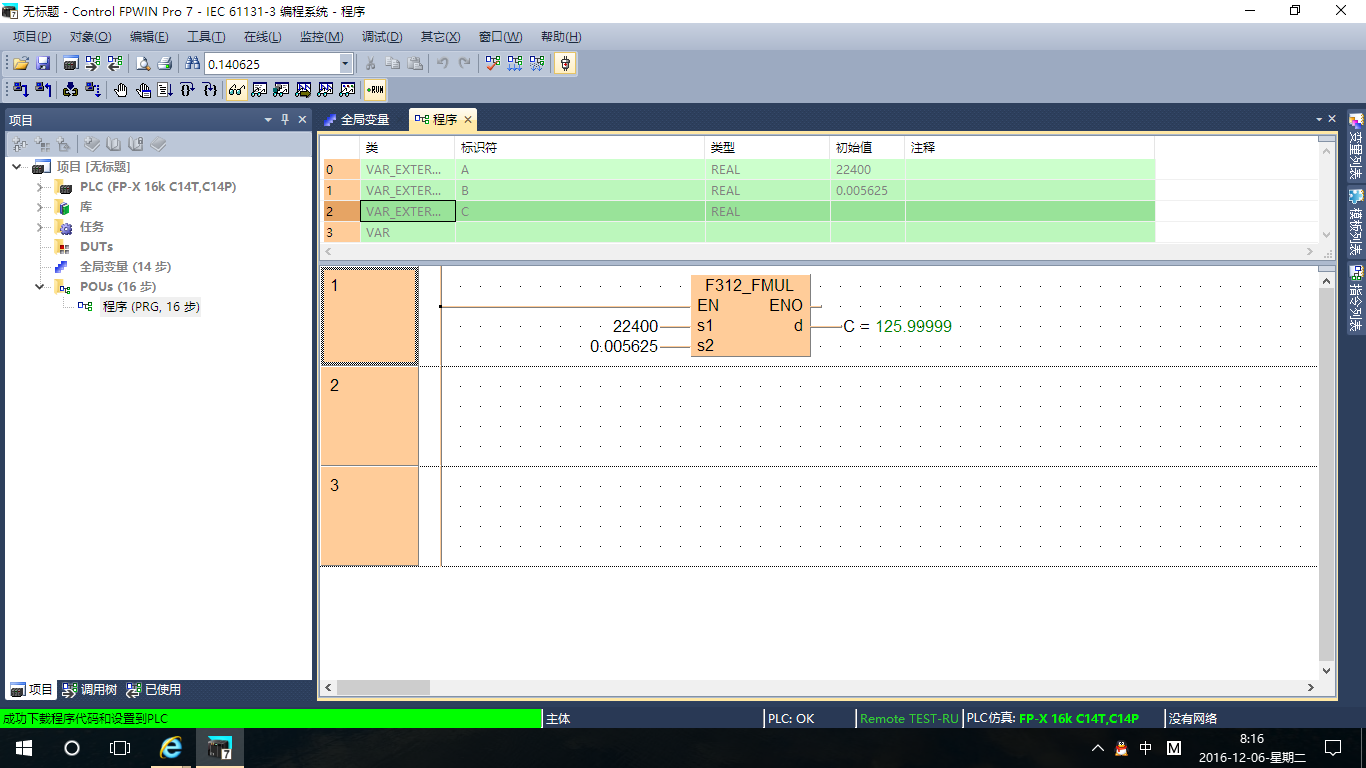
Task: Click the hand icon in second toolbar
Action: (121, 90)
